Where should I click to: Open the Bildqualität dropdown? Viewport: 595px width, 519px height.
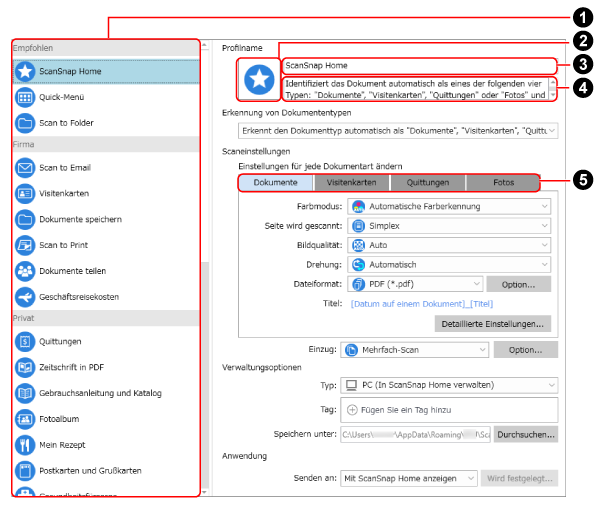[449, 245]
